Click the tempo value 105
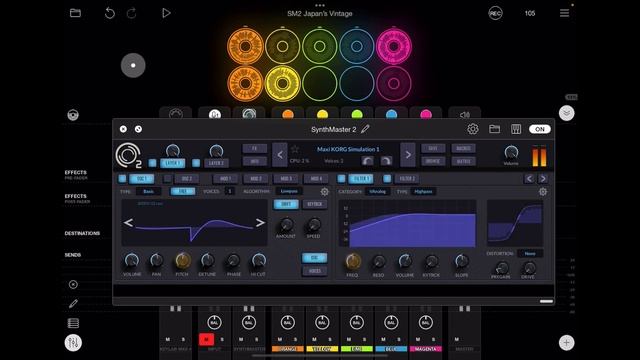Screen dimensions: 640x360 click(530, 13)
